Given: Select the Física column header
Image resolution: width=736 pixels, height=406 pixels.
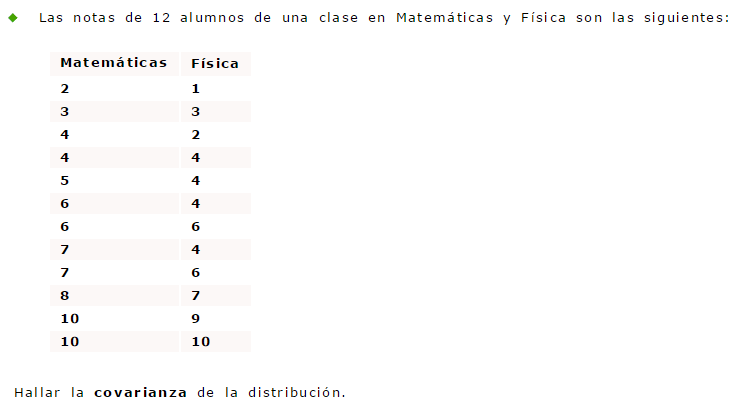Looking at the screenshot, I should (x=215, y=63).
